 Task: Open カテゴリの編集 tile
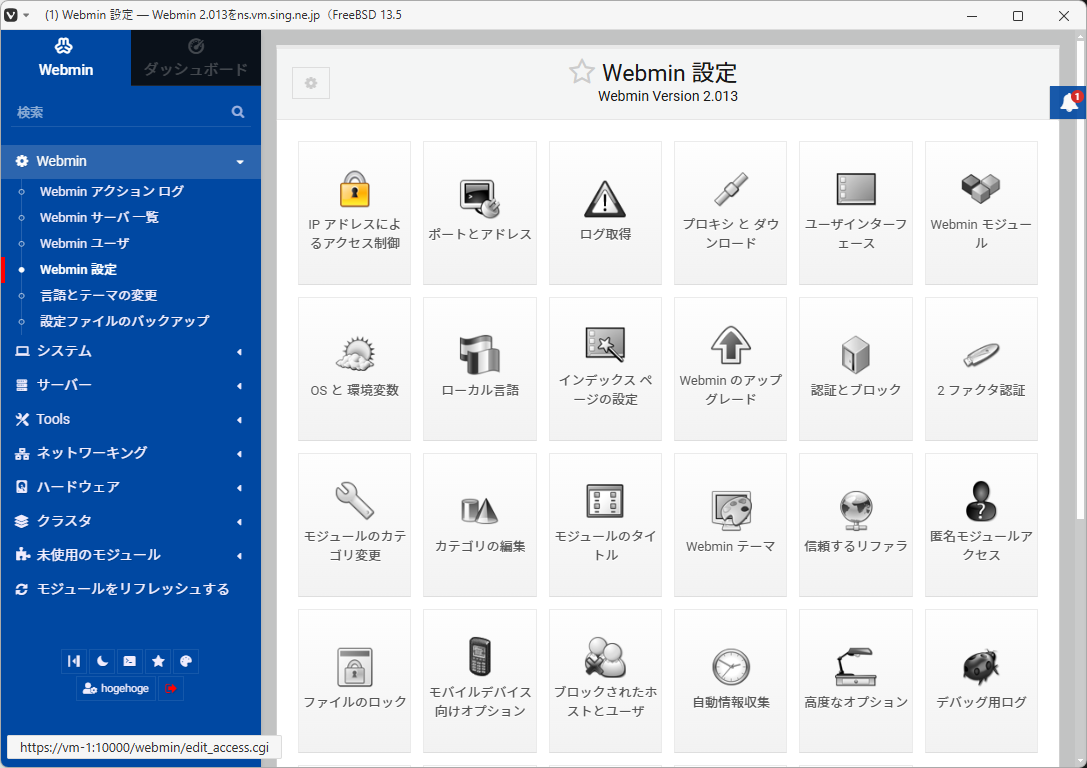pyautogui.click(x=480, y=525)
